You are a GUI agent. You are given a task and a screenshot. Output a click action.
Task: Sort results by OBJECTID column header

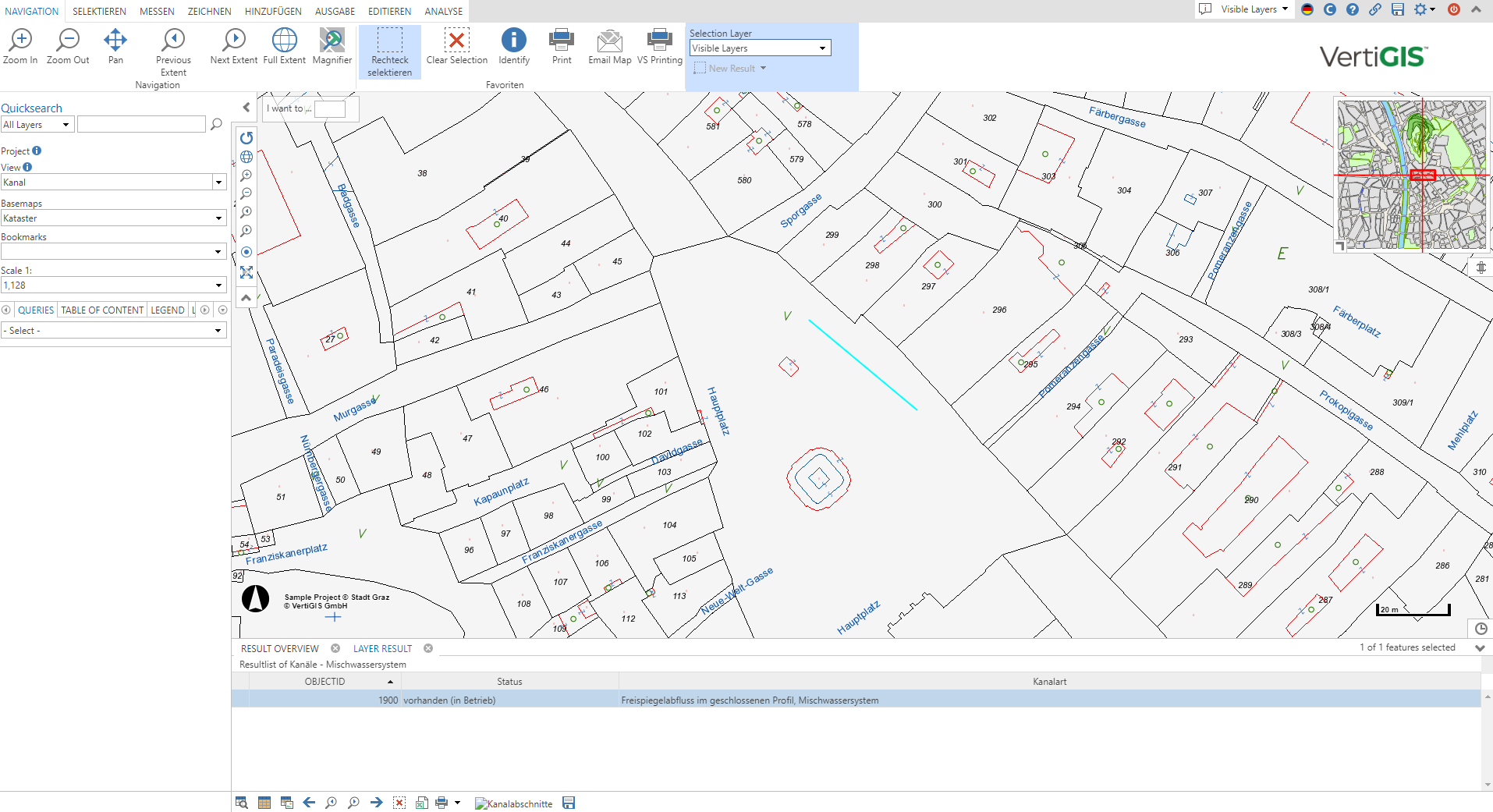click(324, 682)
